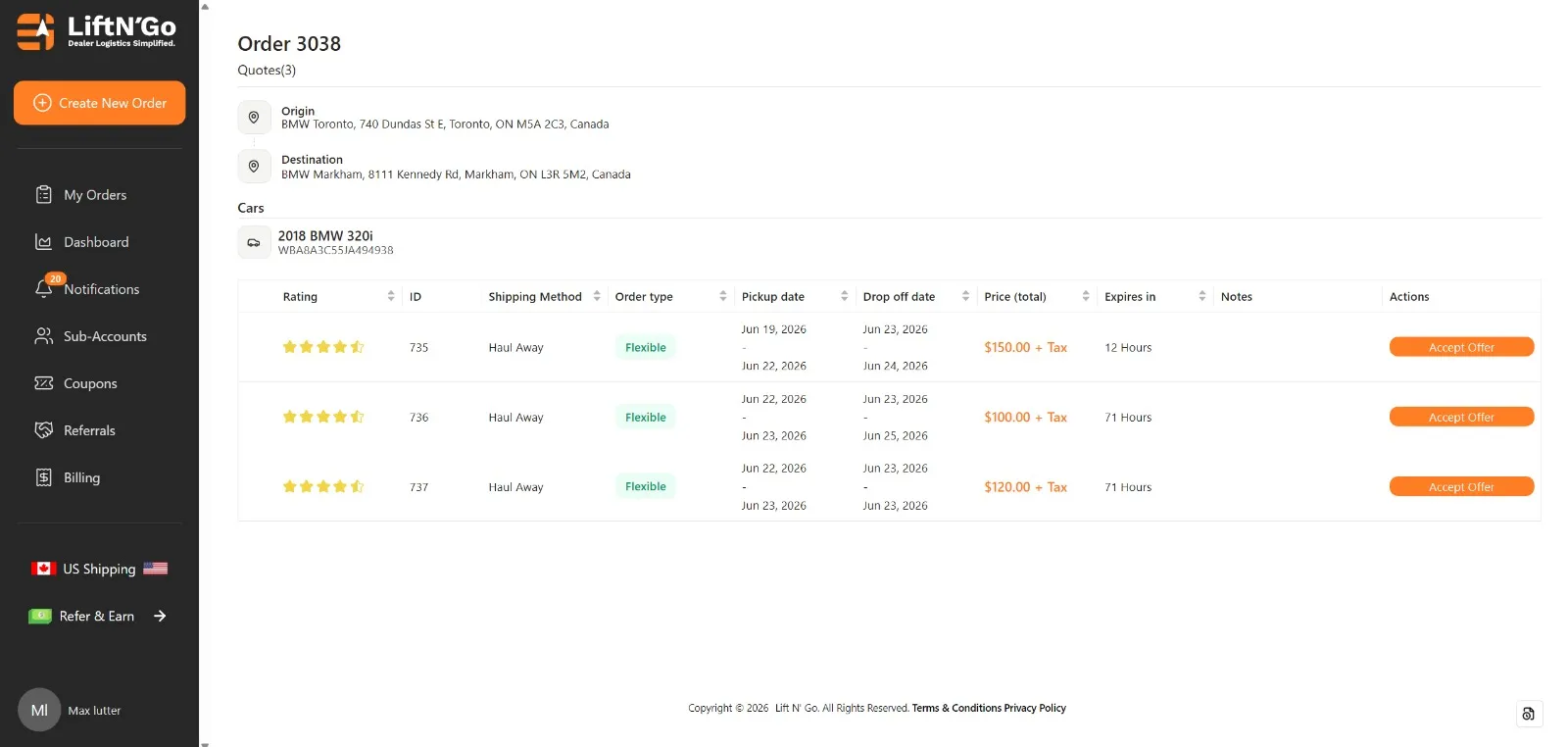Click Create New Order button

(99, 103)
